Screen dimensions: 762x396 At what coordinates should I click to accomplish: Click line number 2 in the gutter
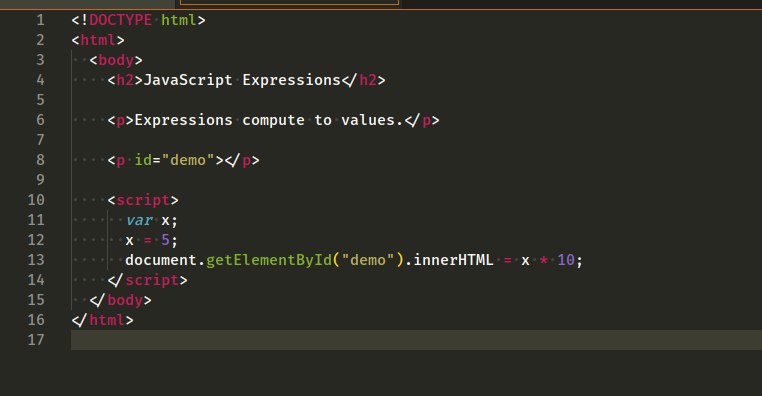(x=40, y=40)
